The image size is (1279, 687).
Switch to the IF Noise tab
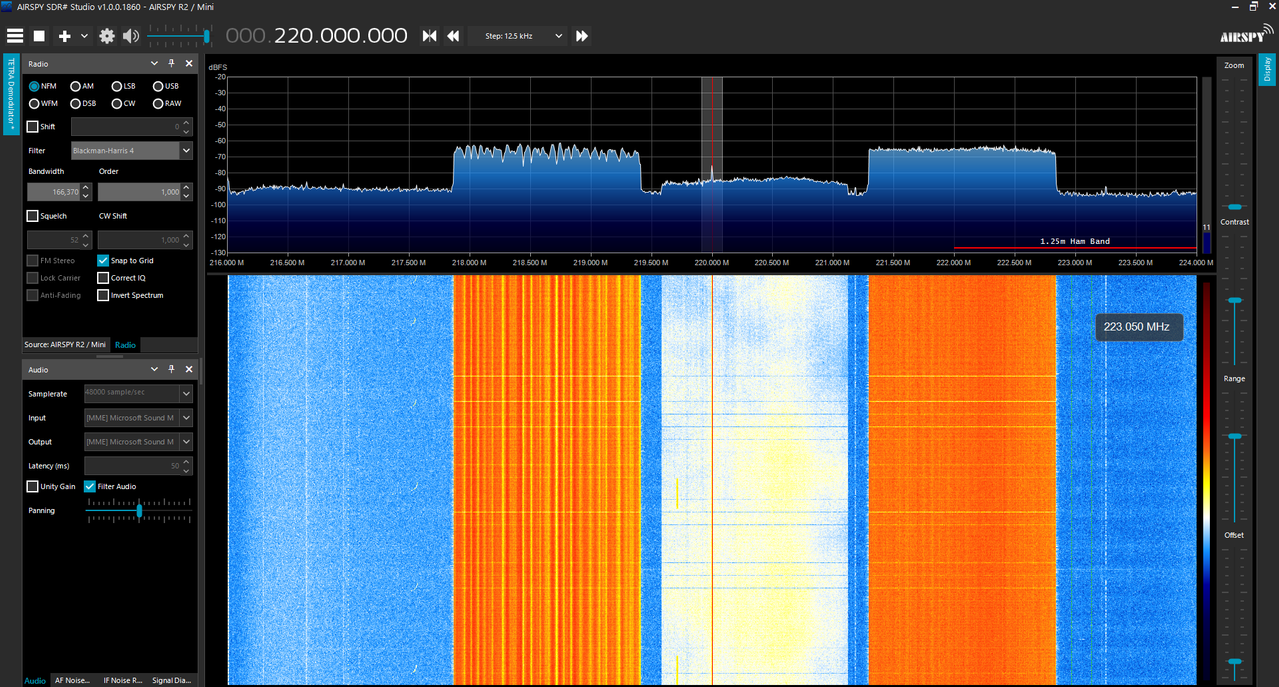click(122, 680)
